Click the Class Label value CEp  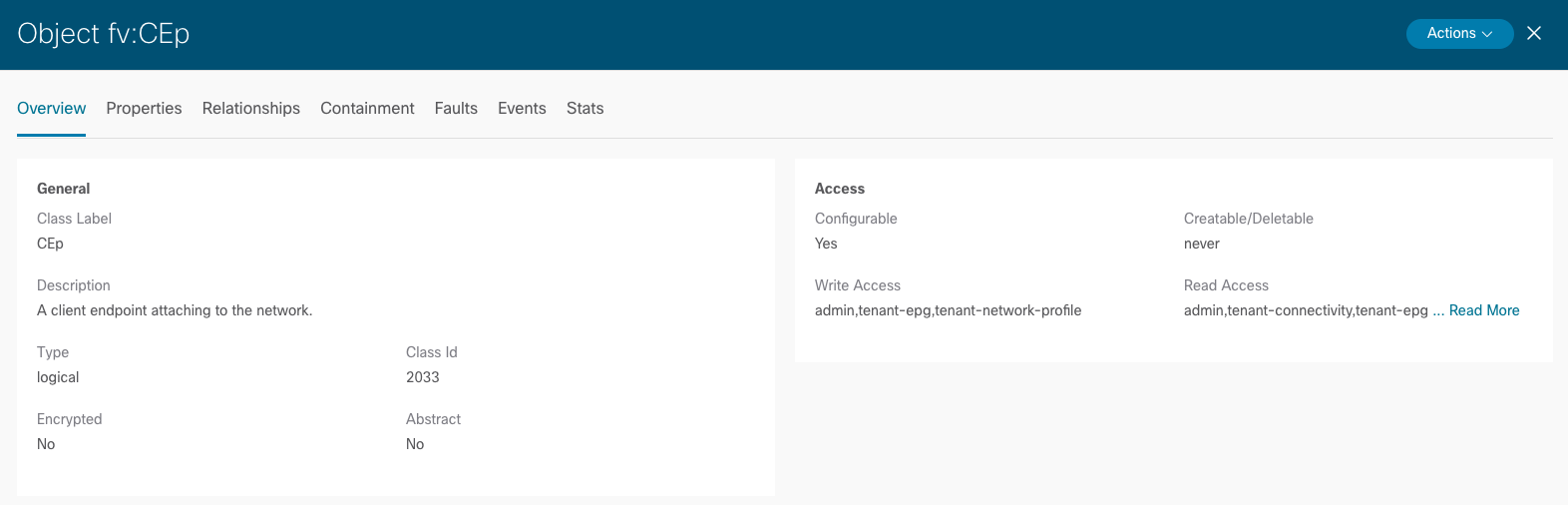50,244
